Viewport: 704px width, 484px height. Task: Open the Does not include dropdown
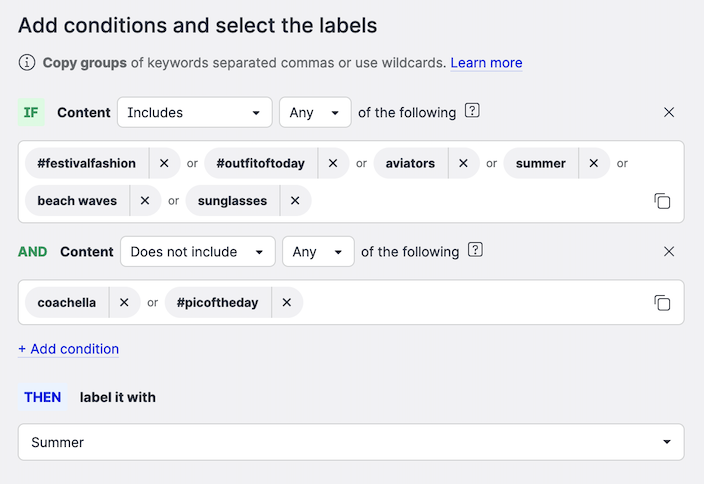click(x=197, y=251)
